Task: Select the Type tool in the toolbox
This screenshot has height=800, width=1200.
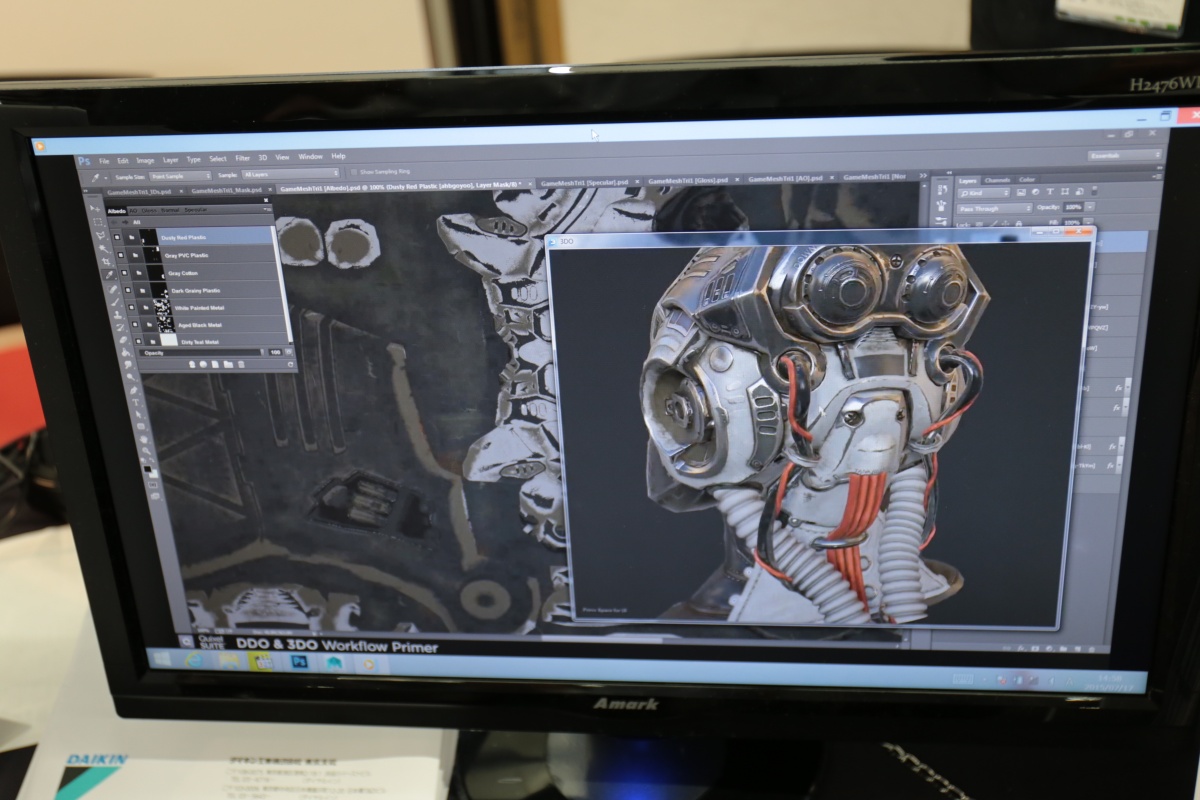Action: [x=136, y=402]
